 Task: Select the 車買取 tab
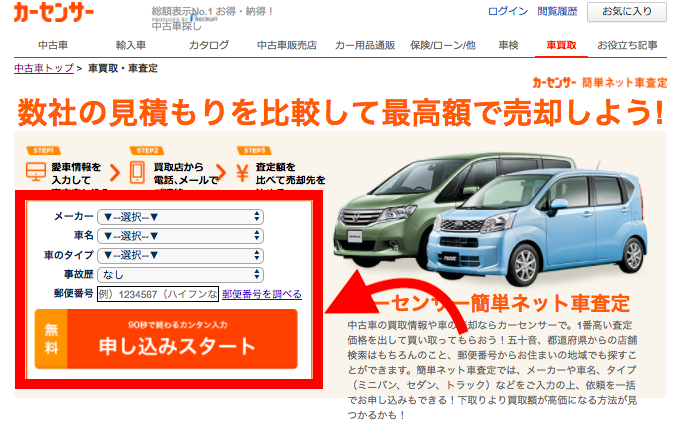coord(561,45)
